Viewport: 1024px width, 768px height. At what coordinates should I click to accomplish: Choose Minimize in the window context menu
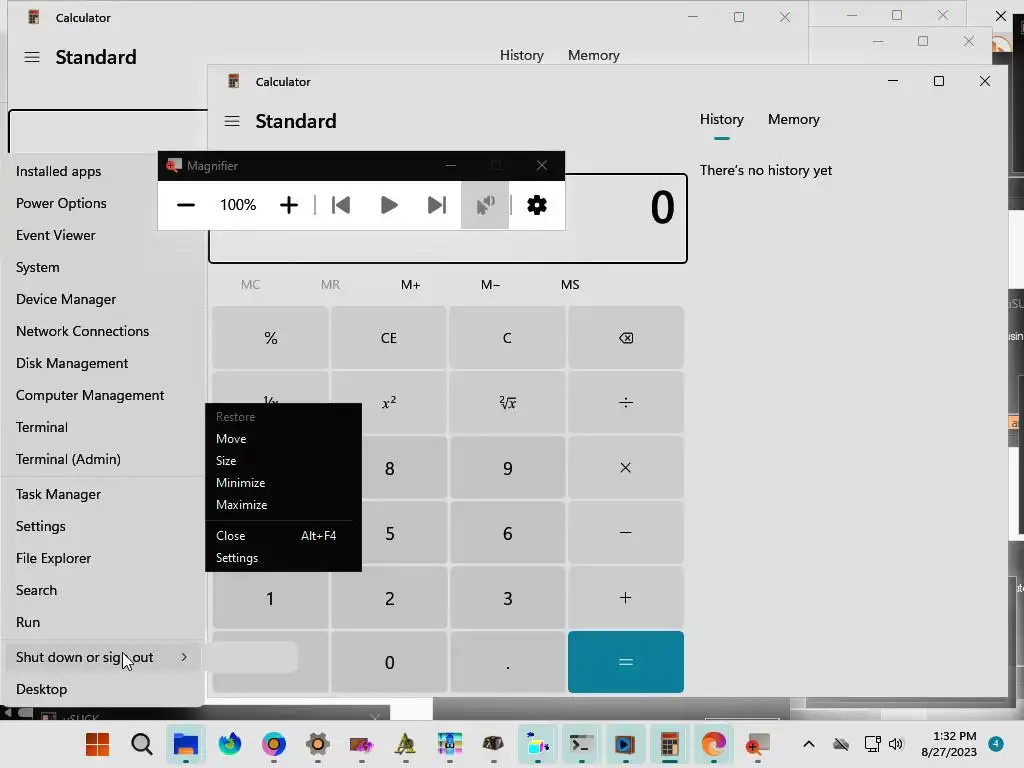(283, 483)
